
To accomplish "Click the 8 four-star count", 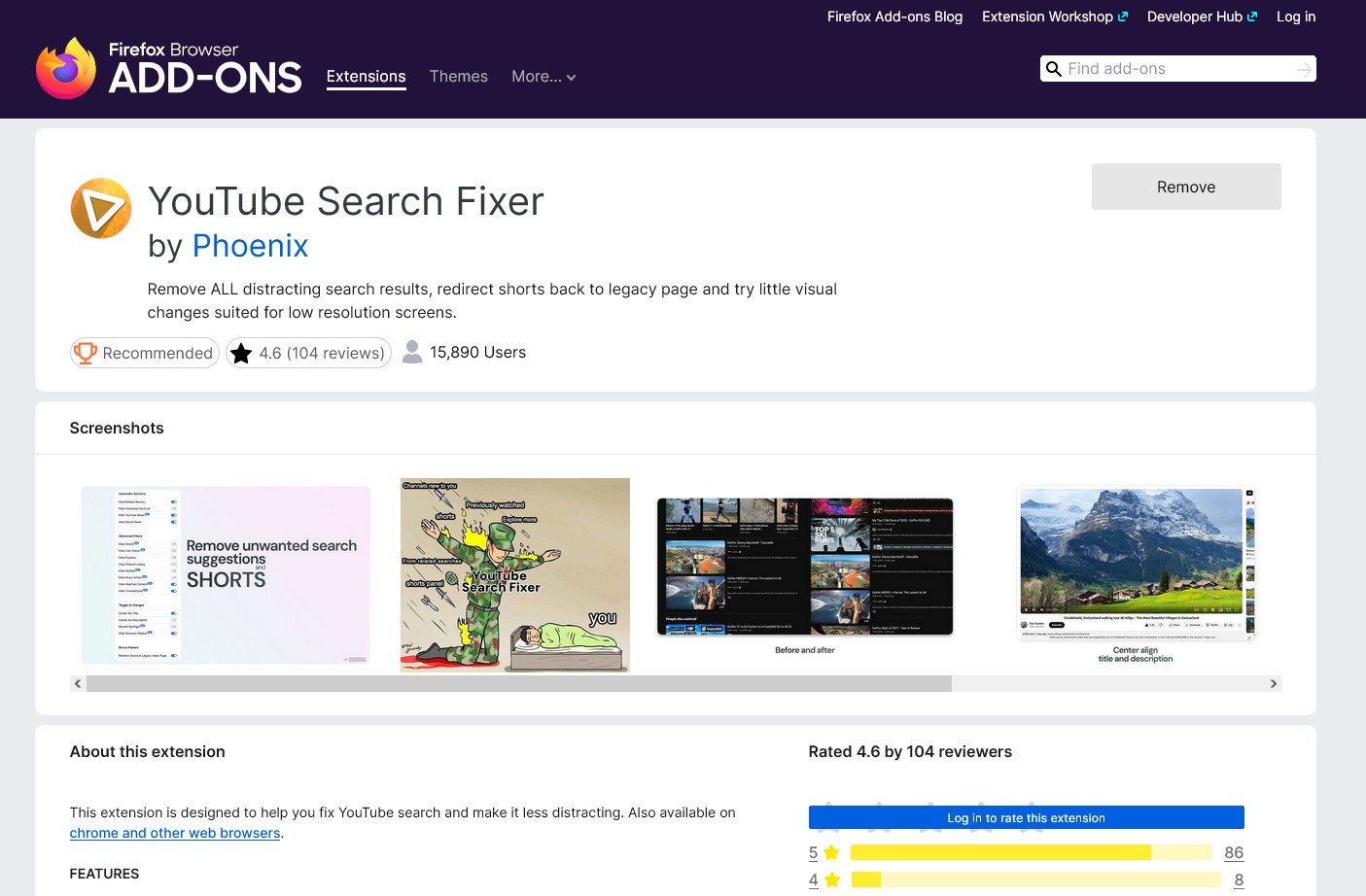I will [x=1239, y=879].
